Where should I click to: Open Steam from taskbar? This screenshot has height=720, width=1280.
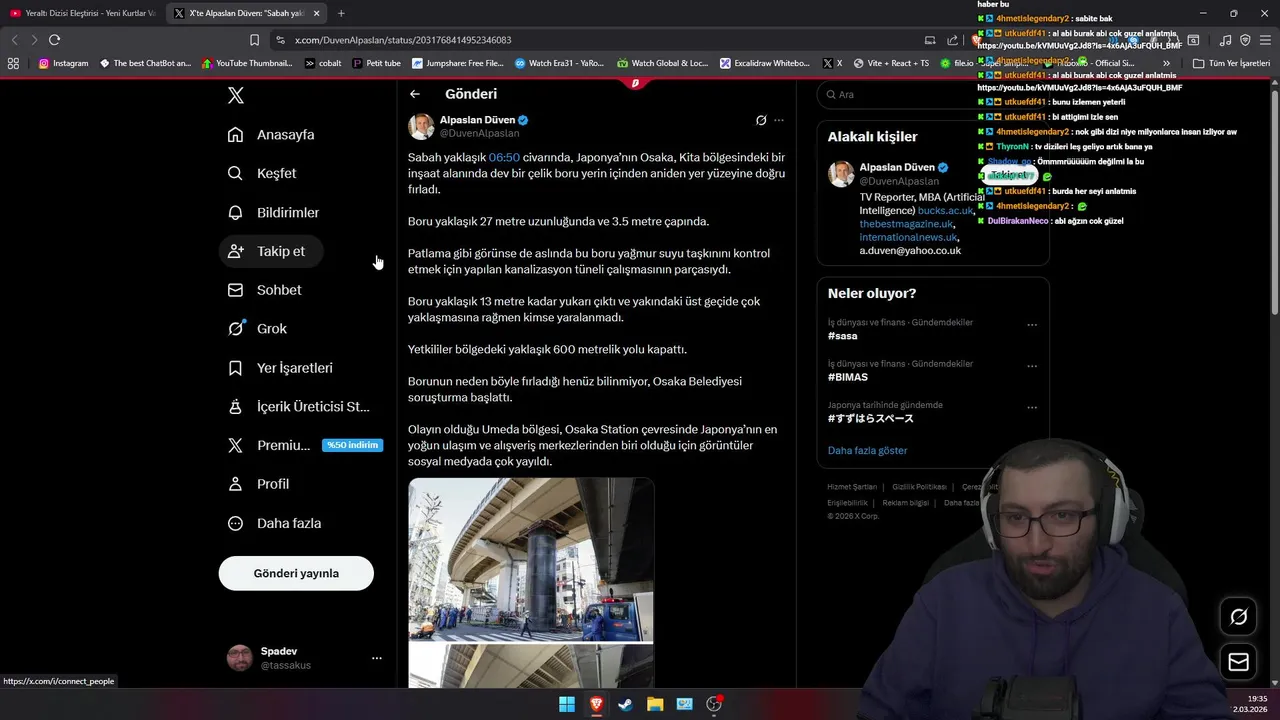(x=625, y=704)
